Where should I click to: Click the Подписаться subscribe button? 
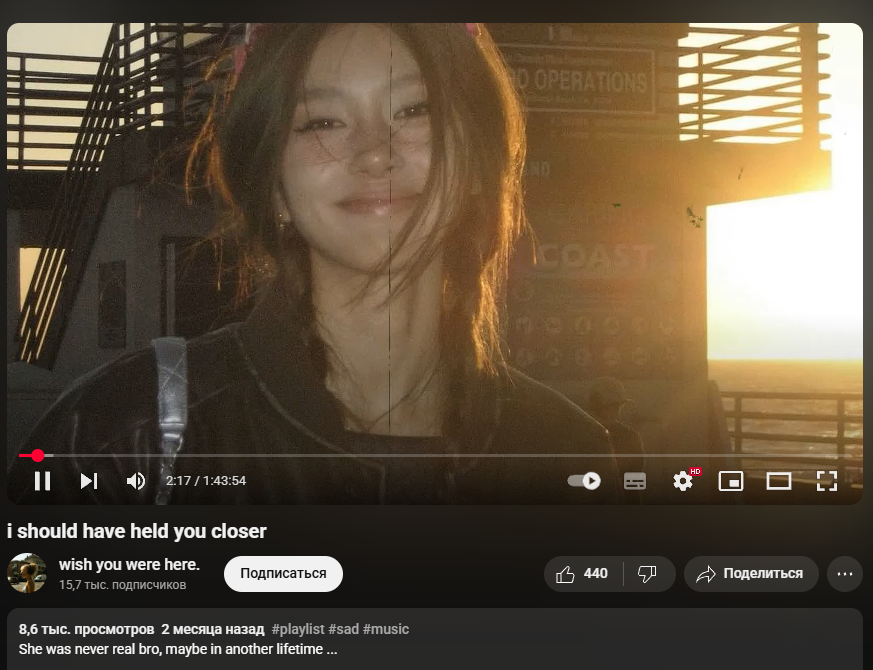pos(283,574)
